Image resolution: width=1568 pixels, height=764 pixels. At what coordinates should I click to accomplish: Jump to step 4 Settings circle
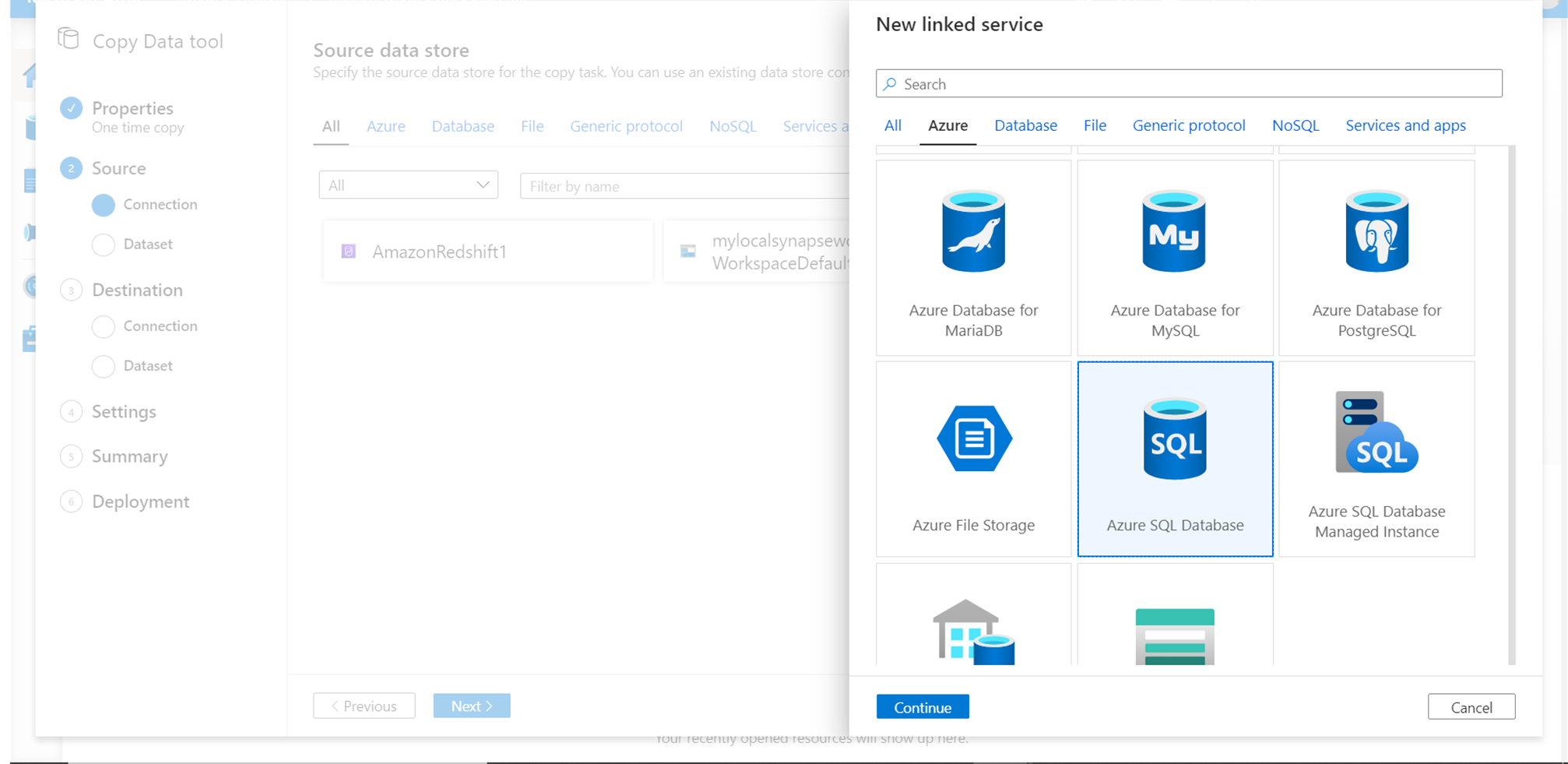pos(72,412)
